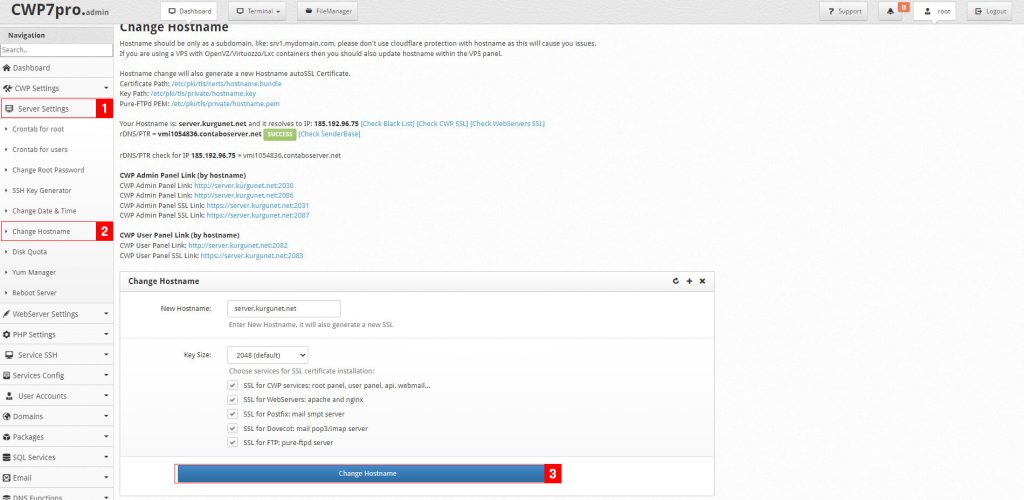1024x500 pixels.
Task: Click the SQL Services database icon
Action: [x=7, y=458]
